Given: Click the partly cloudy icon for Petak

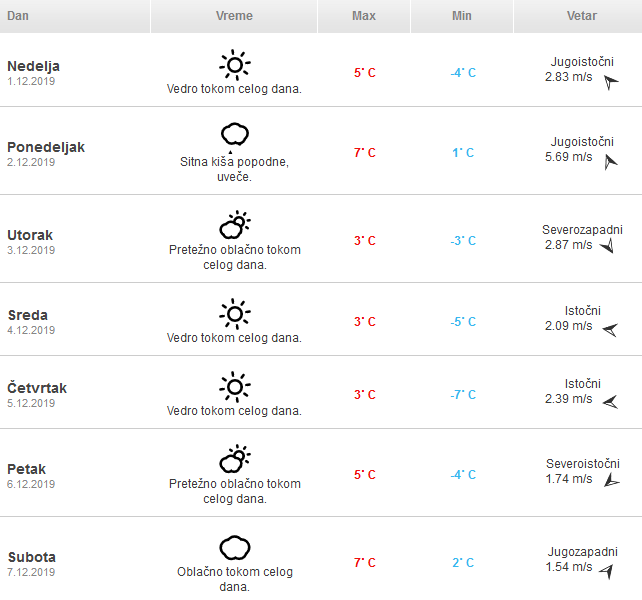Looking at the screenshot, I should coord(234,459).
